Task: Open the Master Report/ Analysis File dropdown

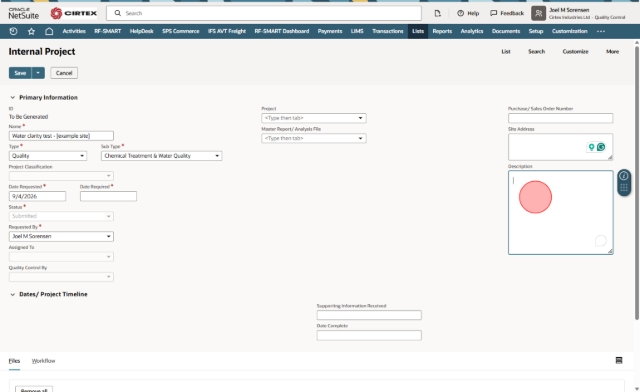Action: click(314, 138)
